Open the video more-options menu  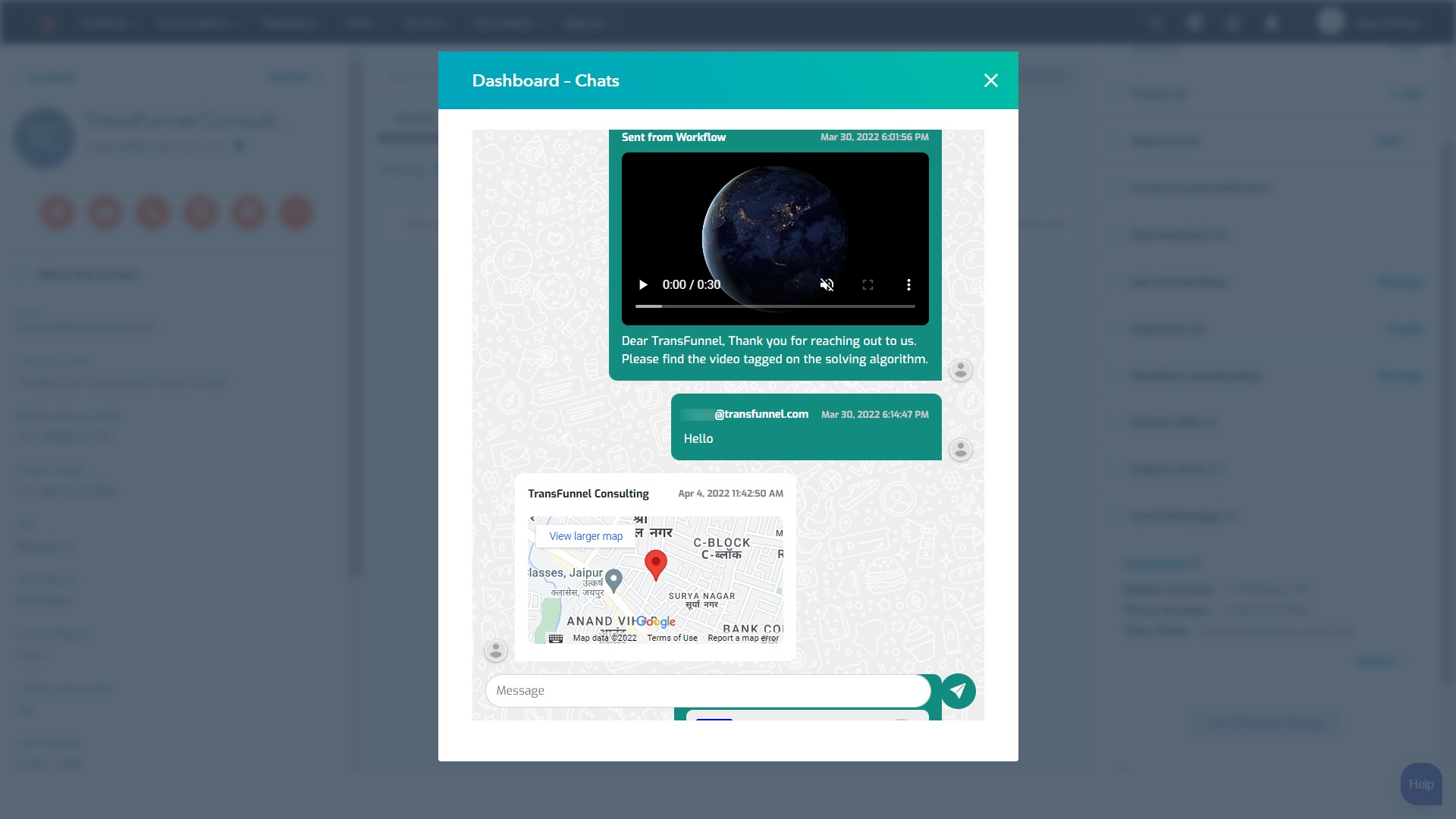point(908,284)
